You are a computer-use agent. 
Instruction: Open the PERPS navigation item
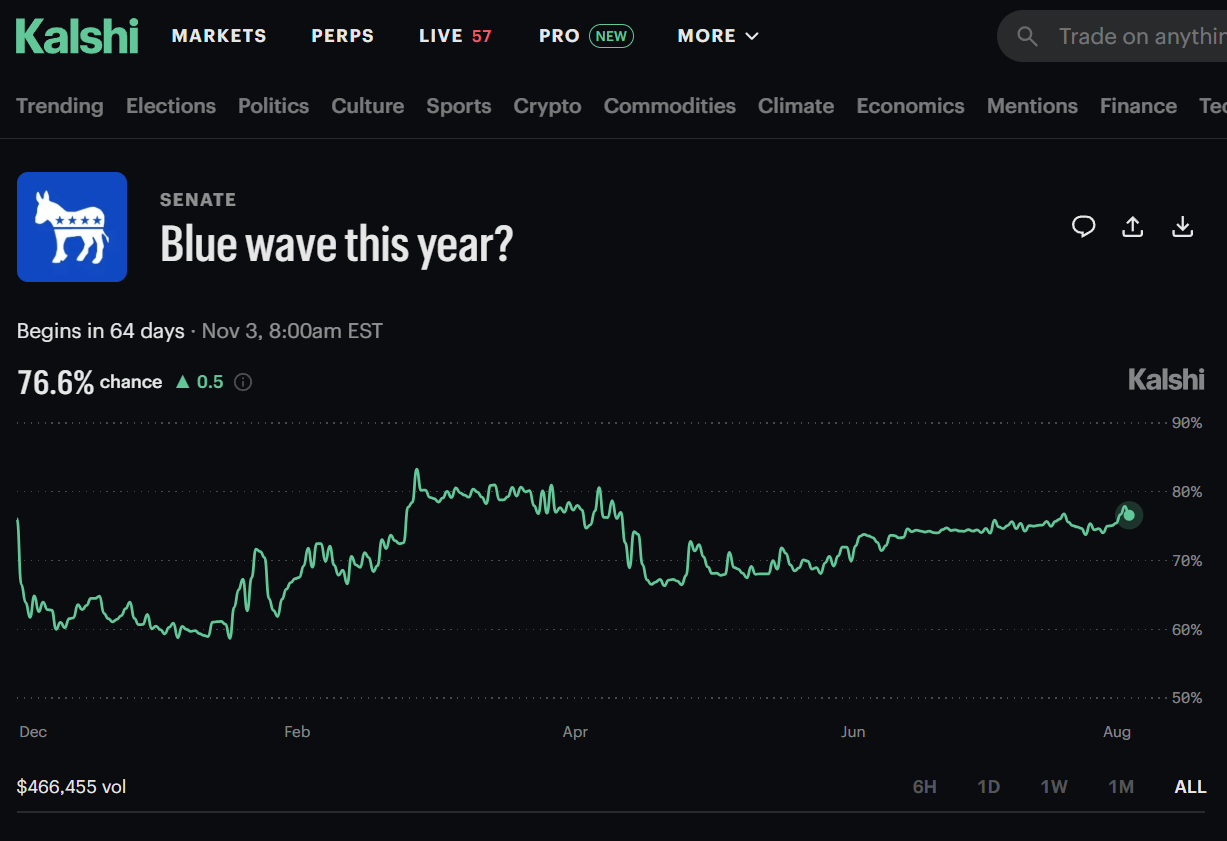342,36
